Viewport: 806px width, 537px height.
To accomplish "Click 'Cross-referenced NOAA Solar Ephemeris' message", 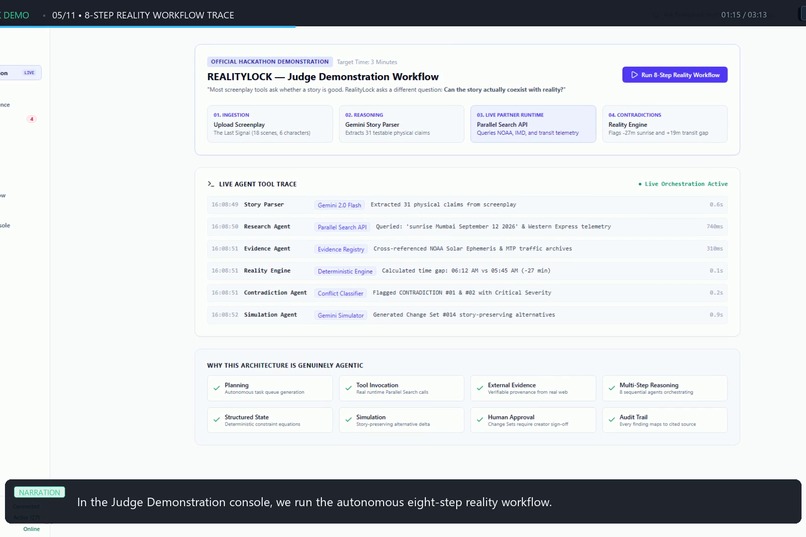I will [472, 249].
